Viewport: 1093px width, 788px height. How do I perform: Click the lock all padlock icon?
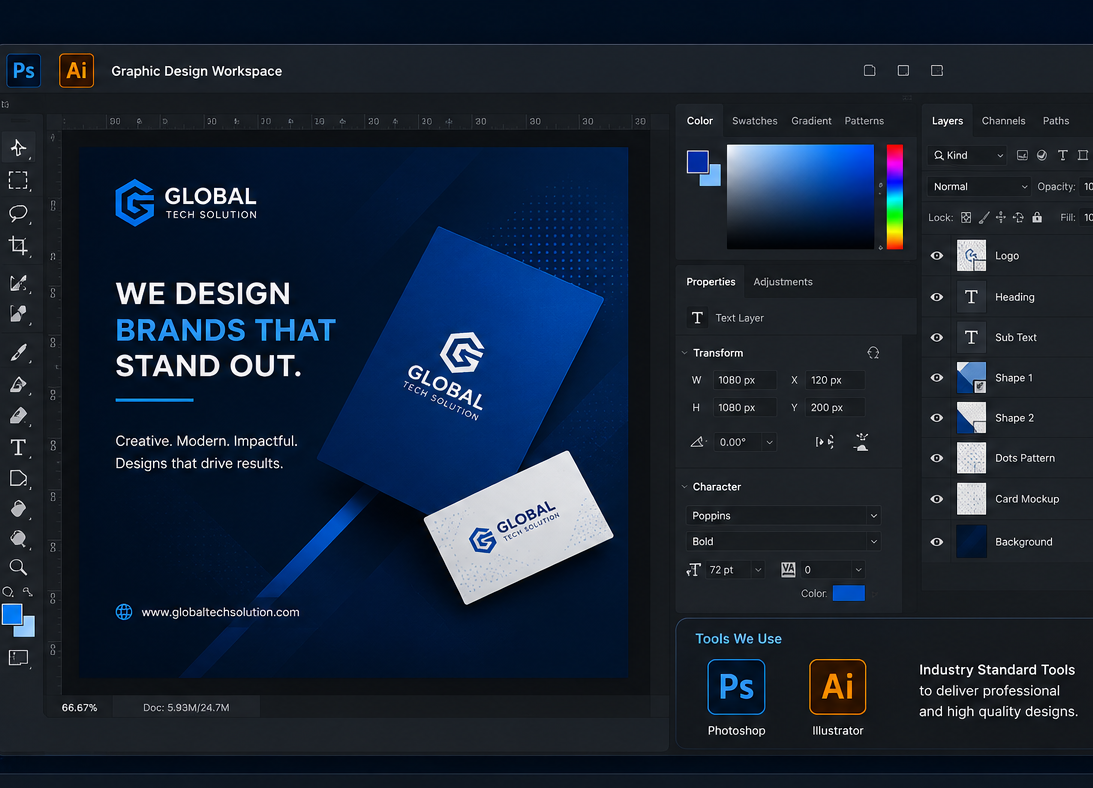coord(1037,218)
